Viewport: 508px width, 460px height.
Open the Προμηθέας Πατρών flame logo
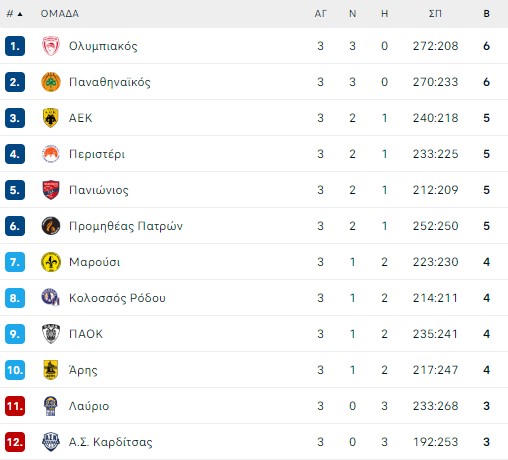tap(51, 226)
